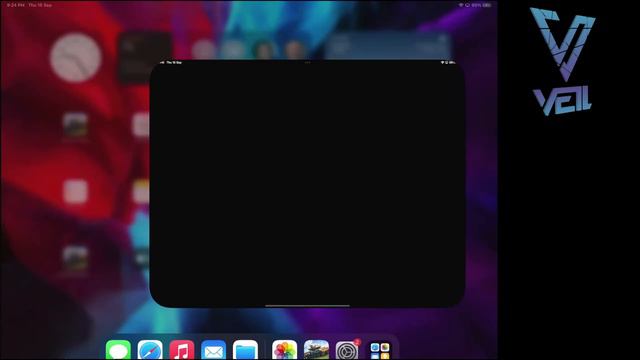Open the Photos app in dock
This screenshot has height=360, width=640.
(284, 350)
